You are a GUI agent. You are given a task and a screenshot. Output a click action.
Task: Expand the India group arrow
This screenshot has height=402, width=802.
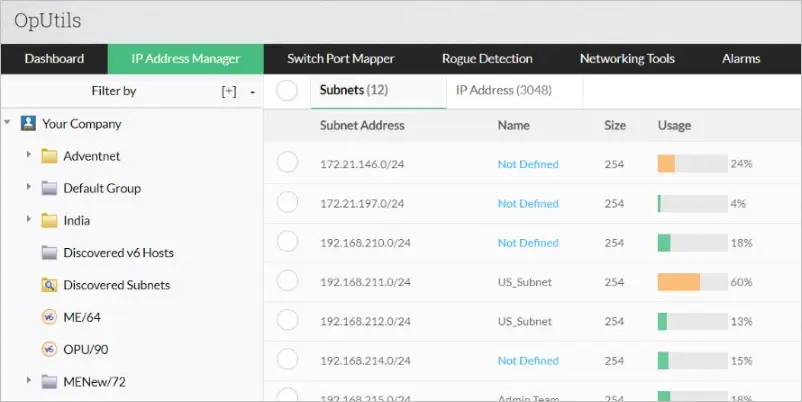coord(29,219)
